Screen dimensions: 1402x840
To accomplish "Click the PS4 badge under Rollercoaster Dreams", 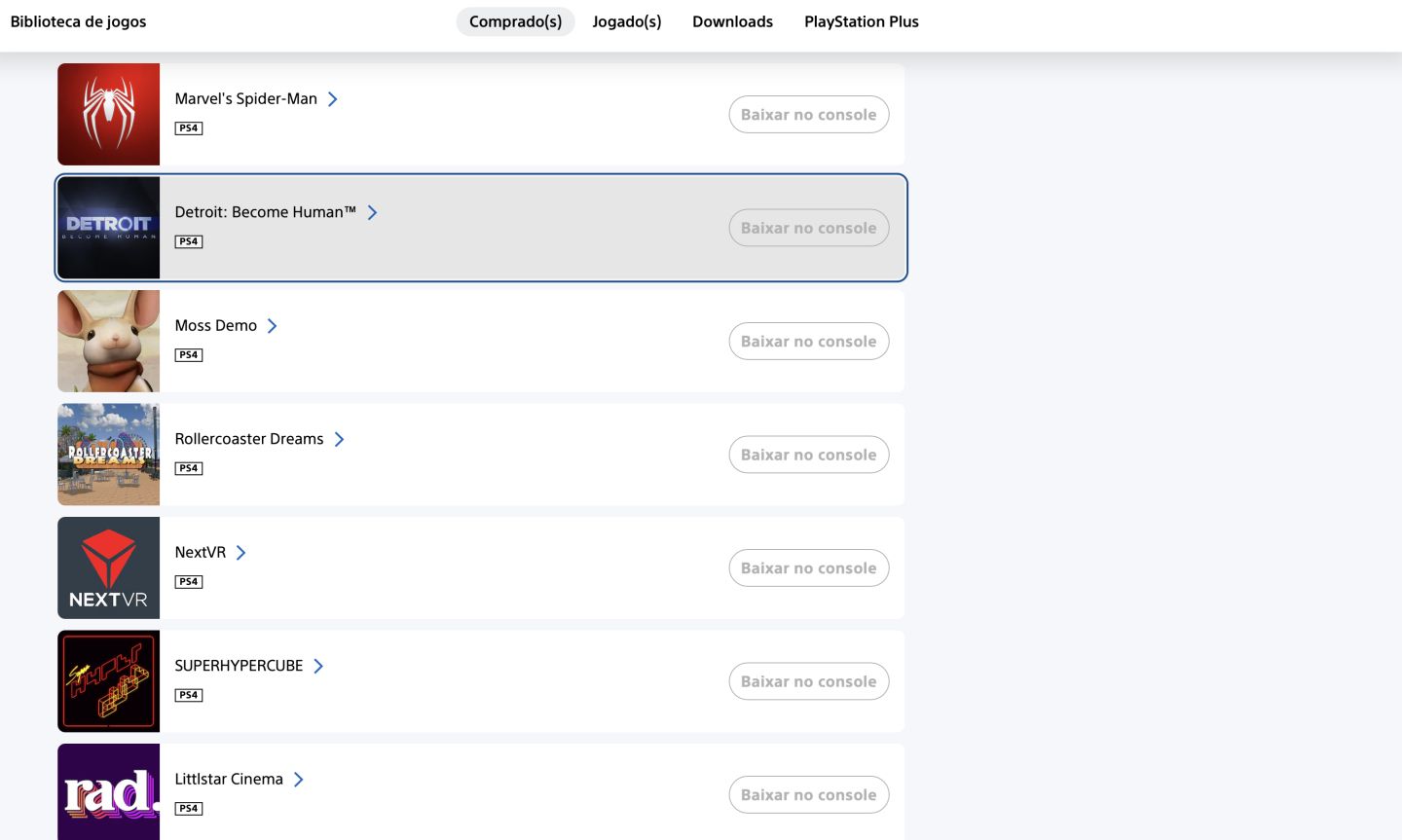I will click(189, 468).
